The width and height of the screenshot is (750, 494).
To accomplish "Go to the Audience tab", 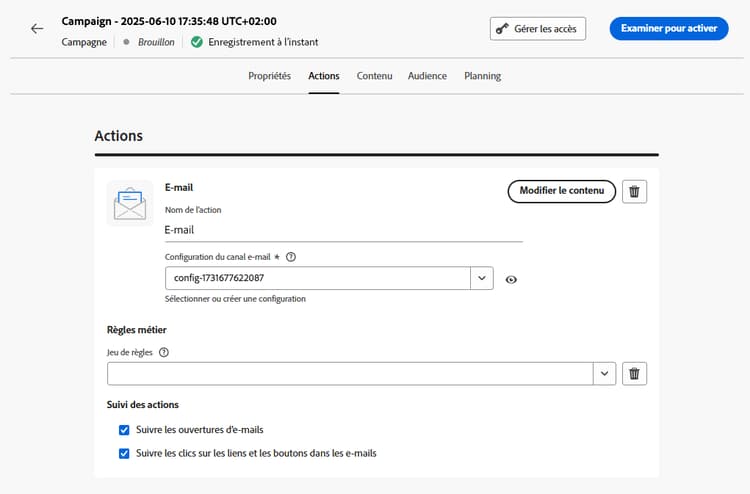I will (427, 76).
